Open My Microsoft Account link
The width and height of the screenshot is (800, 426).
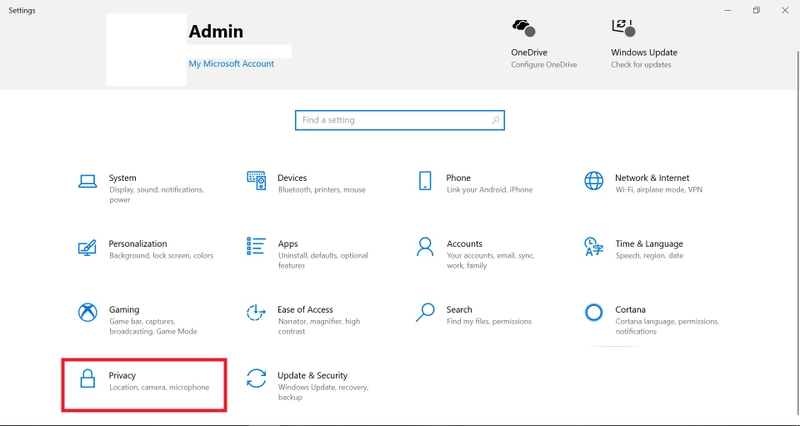[231, 64]
